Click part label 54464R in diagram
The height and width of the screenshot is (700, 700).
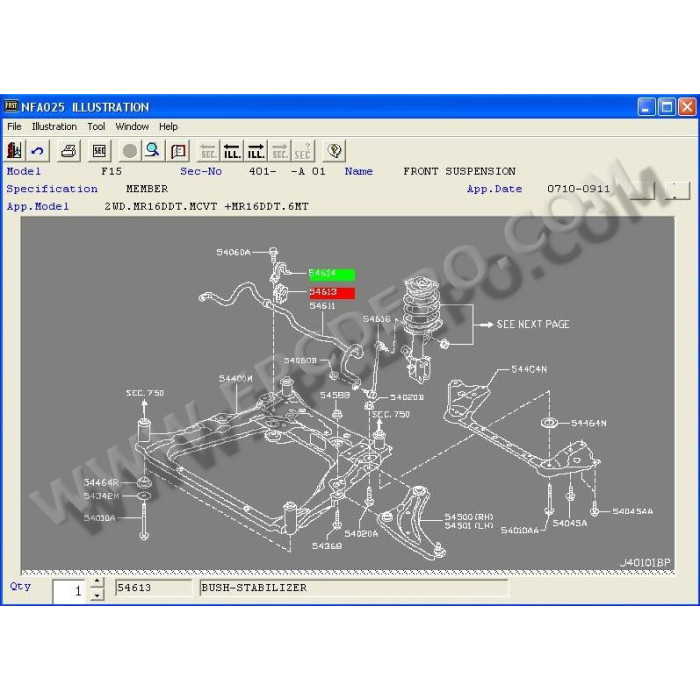(x=101, y=482)
